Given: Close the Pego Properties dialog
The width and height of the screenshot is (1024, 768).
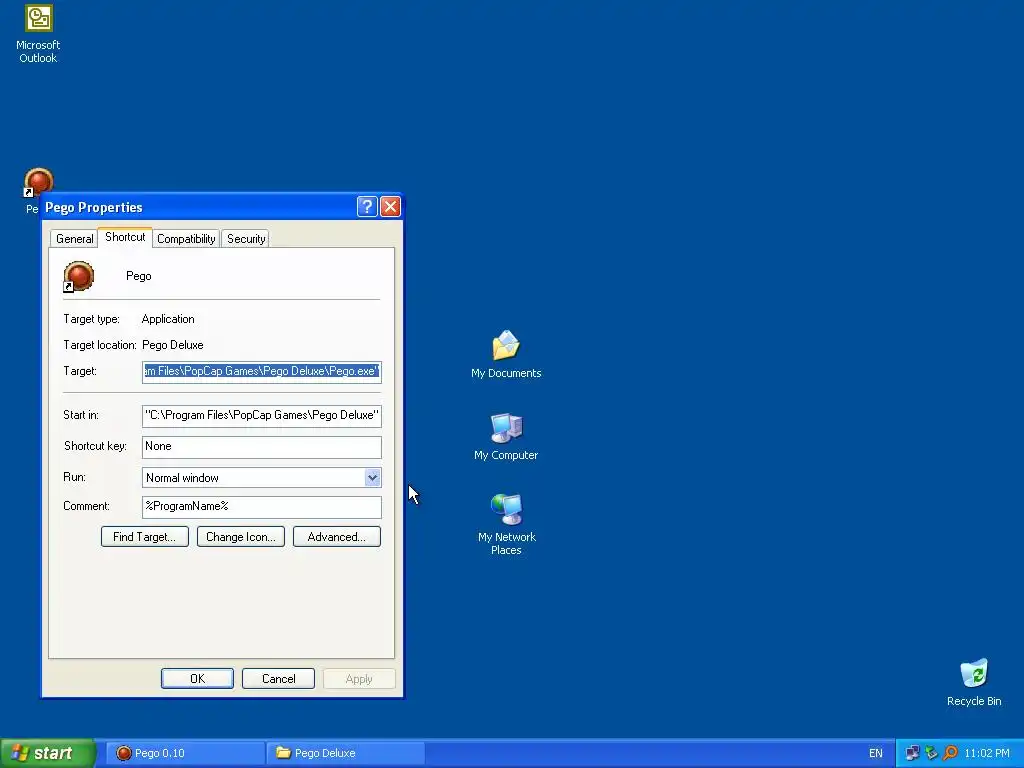Looking at the screenshot, I should pos(391,206).
